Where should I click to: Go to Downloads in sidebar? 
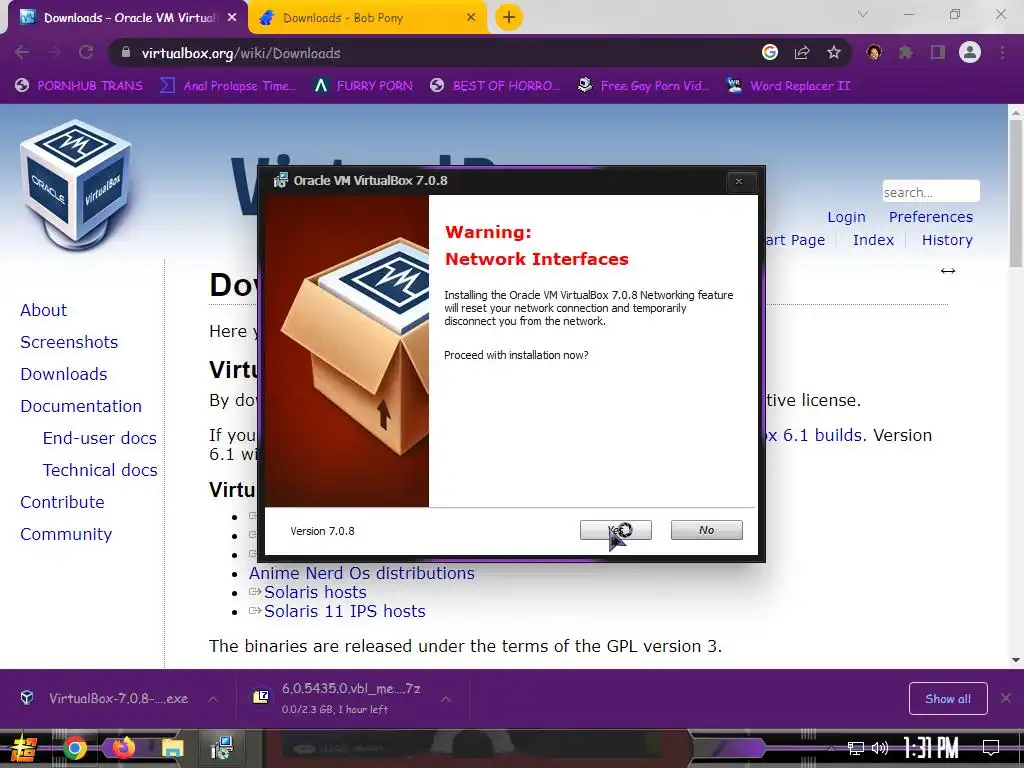click(63, 374)
